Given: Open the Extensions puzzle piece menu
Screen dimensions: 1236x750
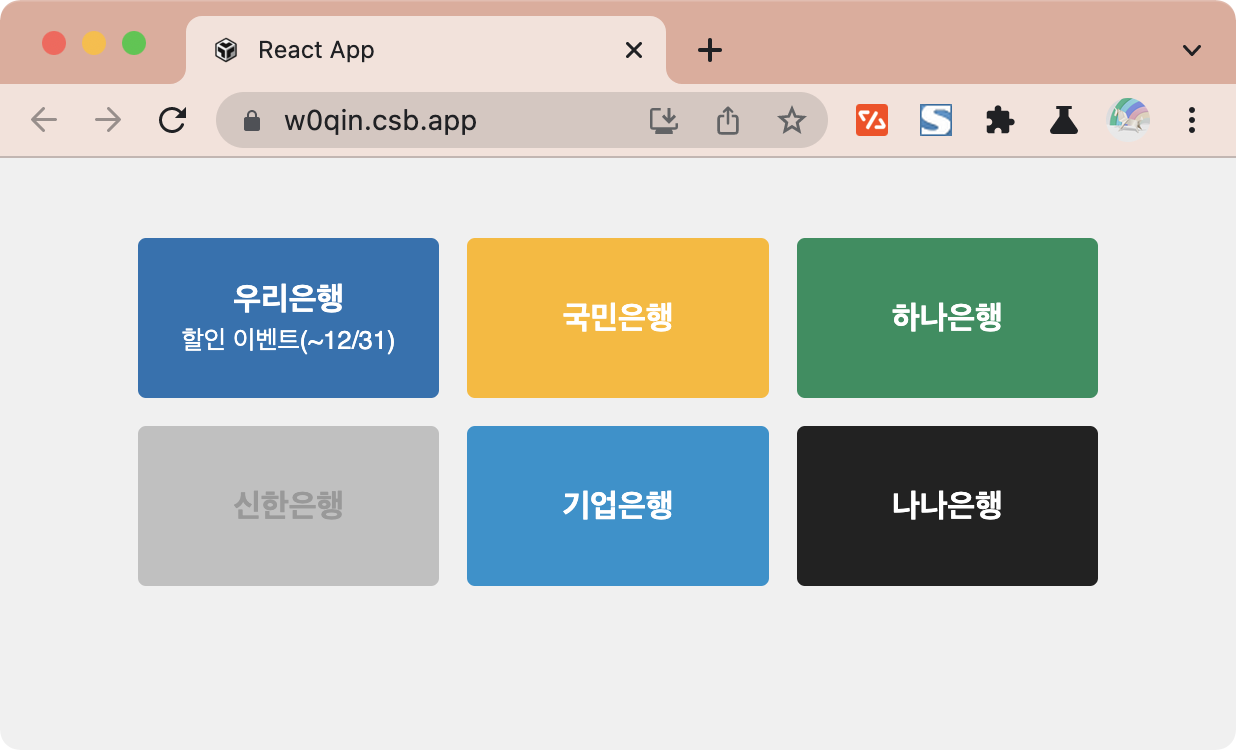Looking at the screenshot, I should (1000, 121).
